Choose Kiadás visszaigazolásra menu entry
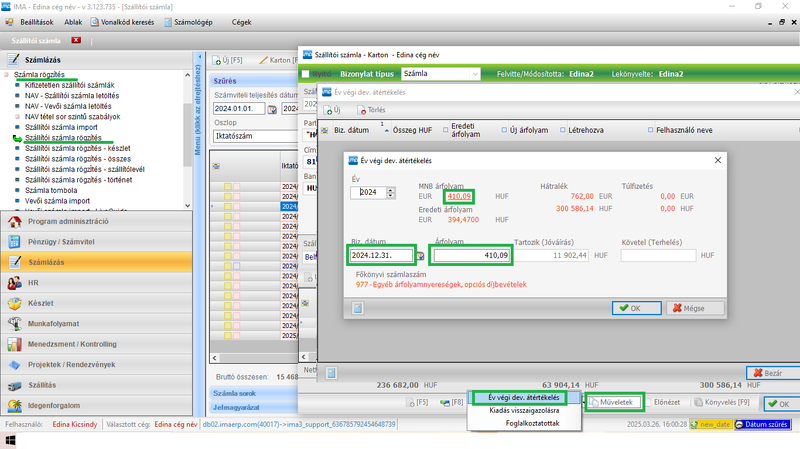The image size is (800, 449). pyautogui.click(x=524, y=410)
